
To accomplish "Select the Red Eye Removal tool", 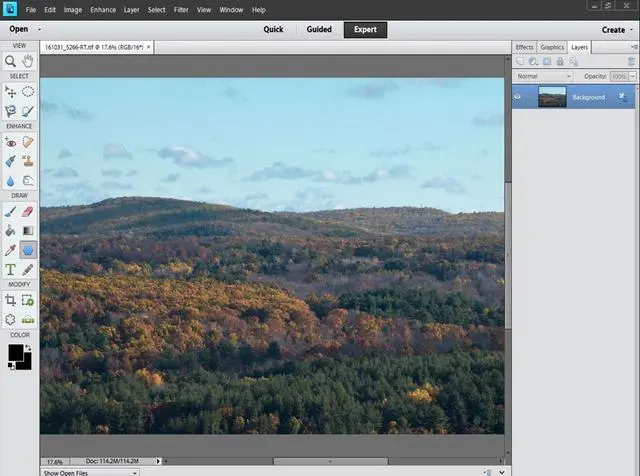I will 10,142.
